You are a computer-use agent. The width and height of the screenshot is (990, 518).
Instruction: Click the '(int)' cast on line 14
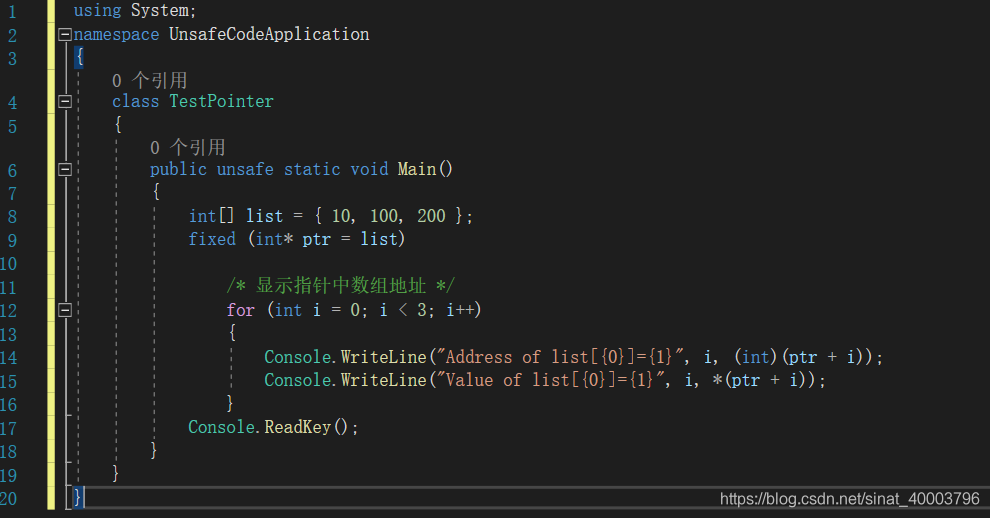[756, 357]
